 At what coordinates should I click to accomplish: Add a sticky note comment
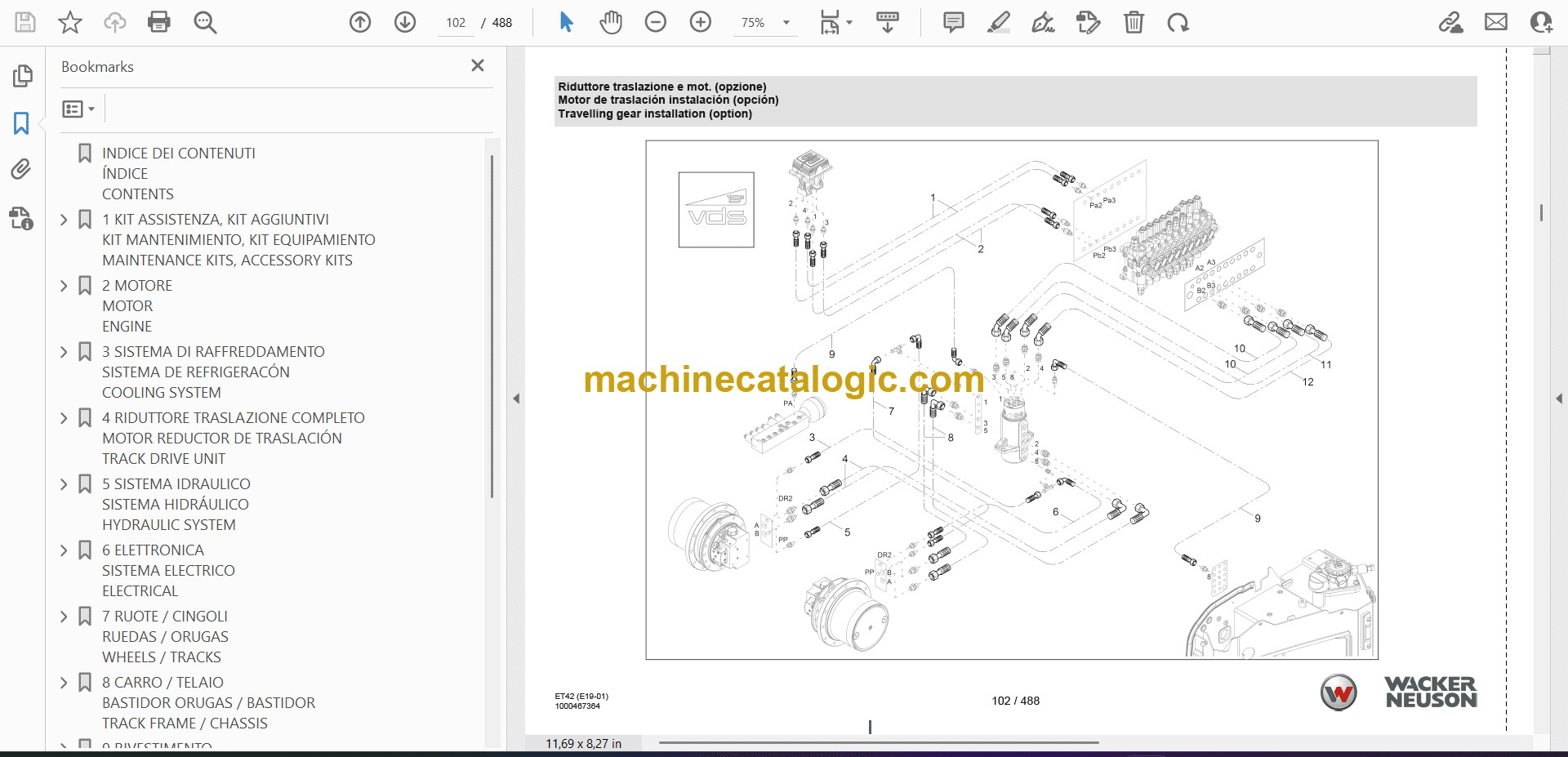coord(953,22)
